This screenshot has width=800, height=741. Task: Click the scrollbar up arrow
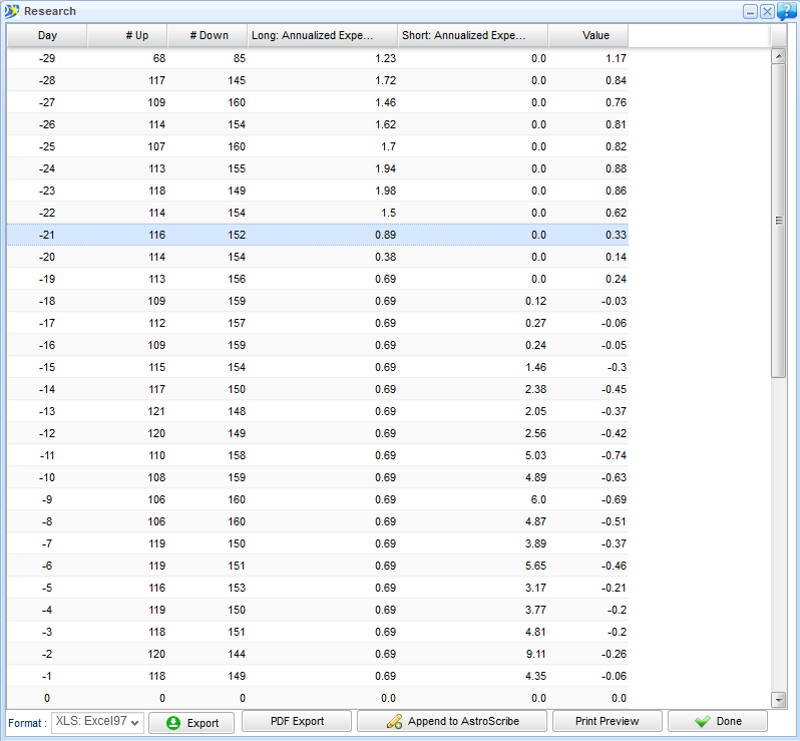click(779, 56)
